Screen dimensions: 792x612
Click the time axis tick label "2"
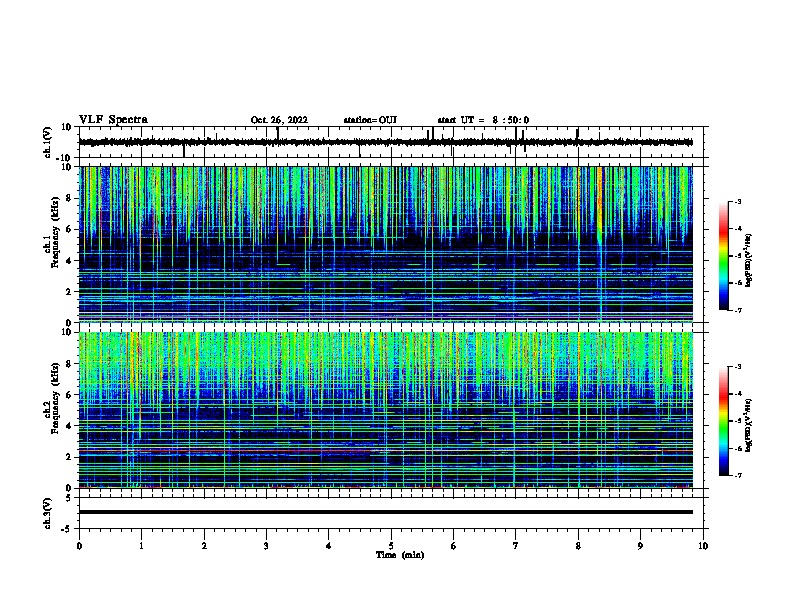[204, 546]
